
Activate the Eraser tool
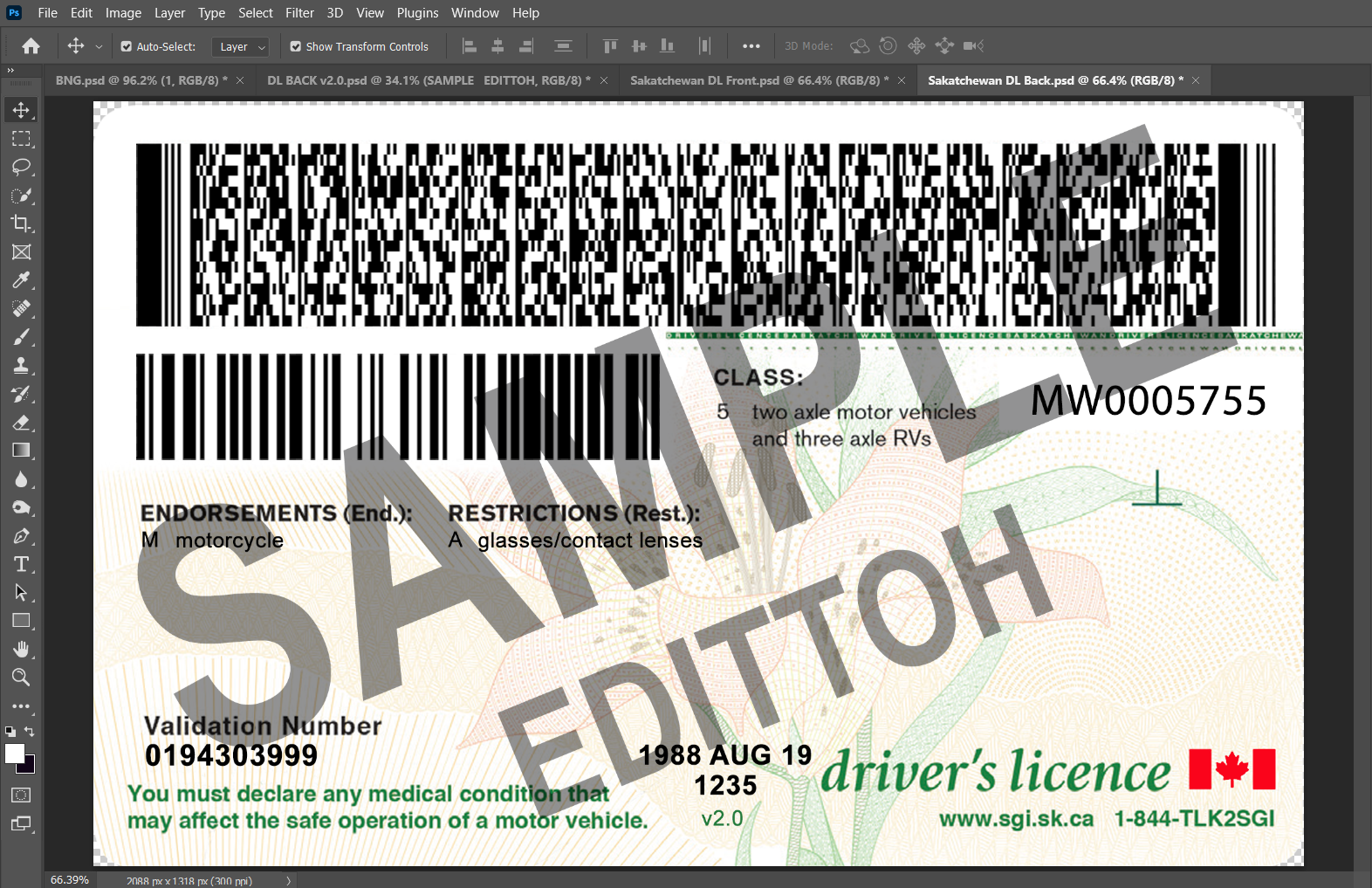(x=21, y=423)
